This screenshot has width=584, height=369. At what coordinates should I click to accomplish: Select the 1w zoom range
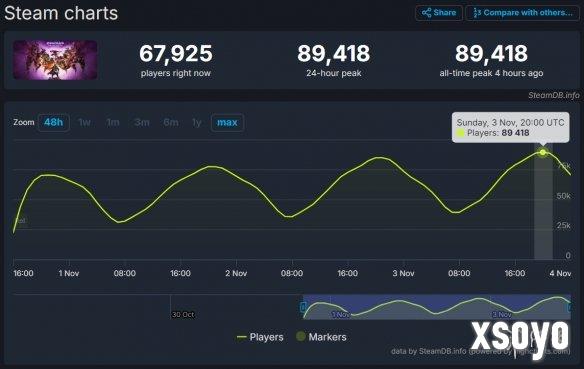pyautogui.click(x=85, y=123)
